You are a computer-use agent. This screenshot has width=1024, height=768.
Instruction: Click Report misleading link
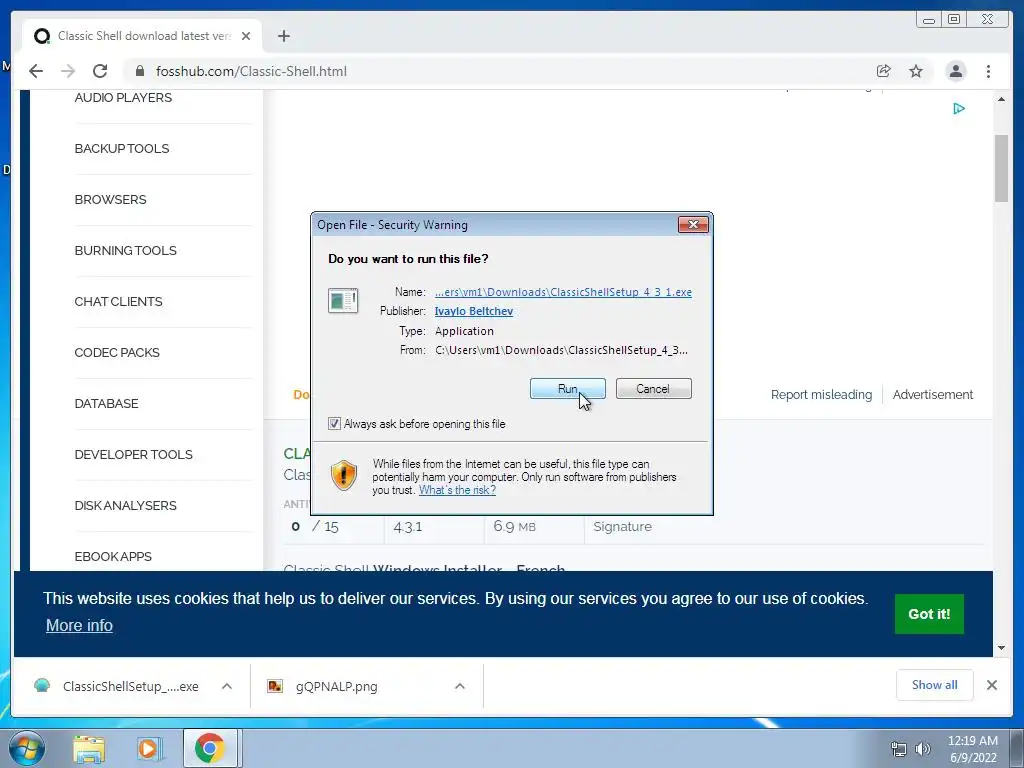click(x=821, y=394)
